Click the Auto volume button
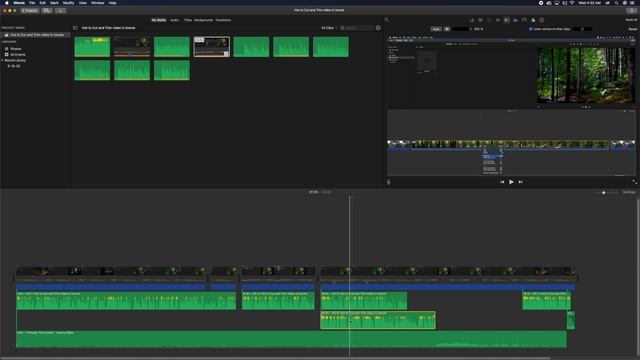 click(436, 29)
